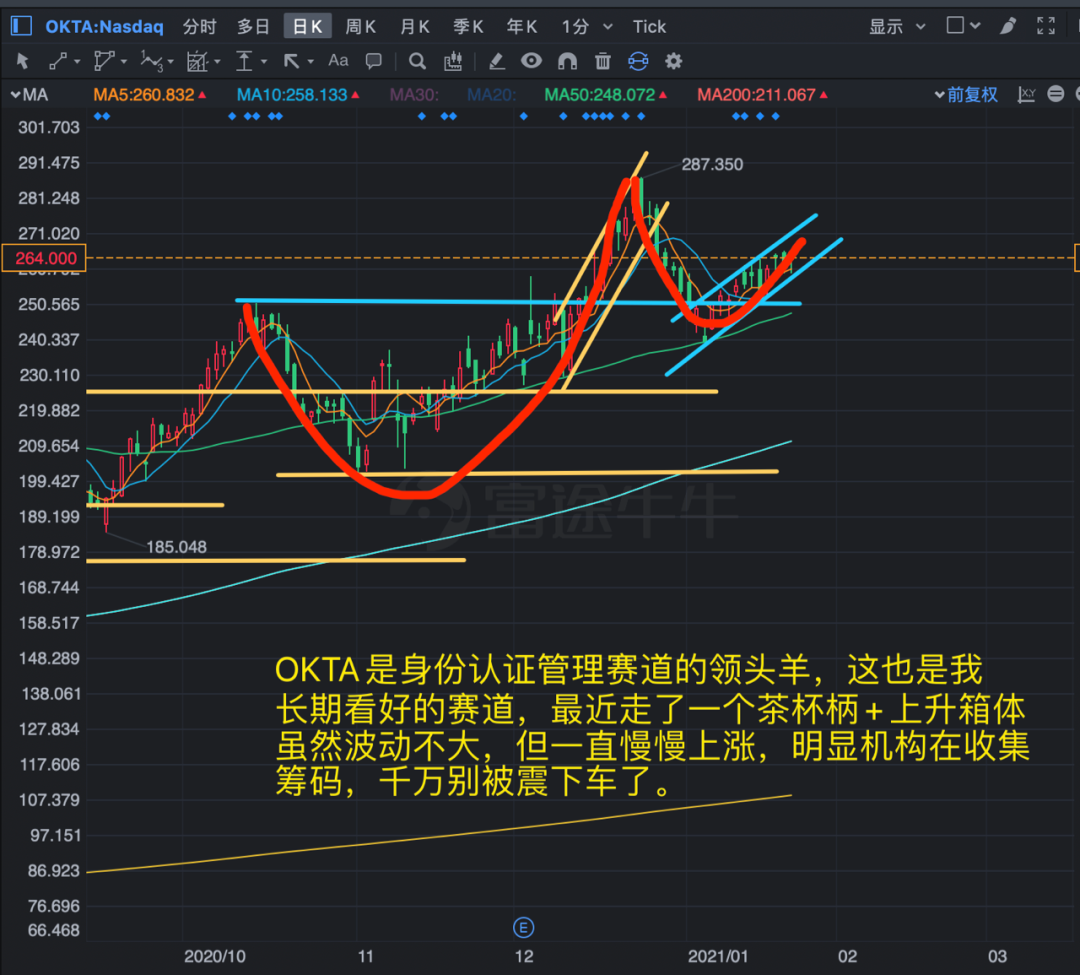The image size is (1080, 975).
Task: Click the blue sync drawings icon
Action: pyautogui.click(x=638, y=61)
